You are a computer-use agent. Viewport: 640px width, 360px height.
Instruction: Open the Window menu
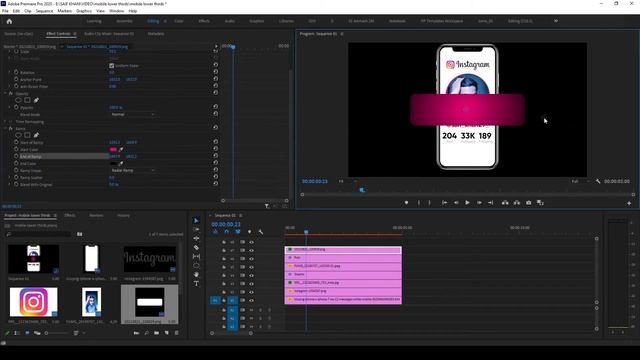(x=116, y=11)
